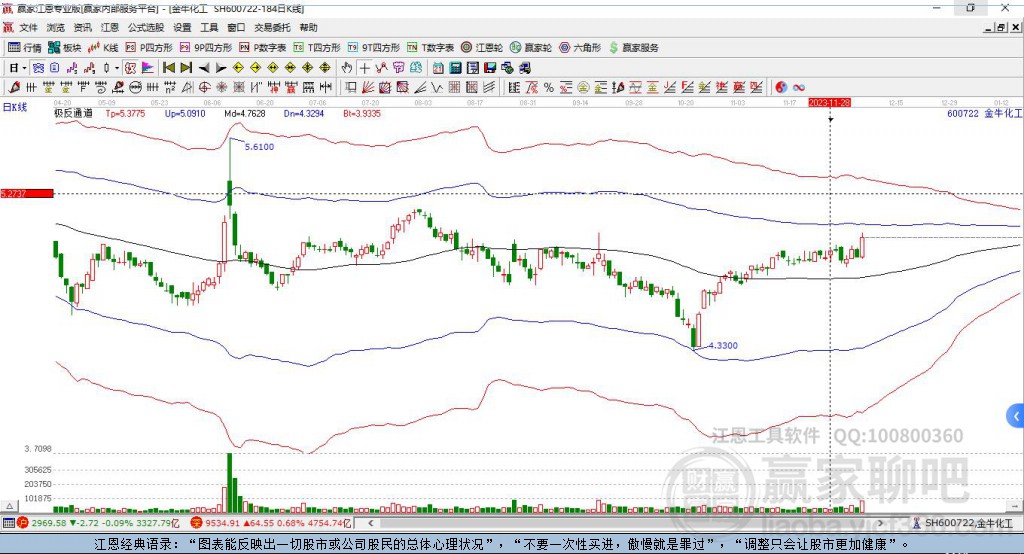Collapse volume pane with up triangle
Screen dimensions: 1024x554
pyautogui.click(x=9, y=506)
